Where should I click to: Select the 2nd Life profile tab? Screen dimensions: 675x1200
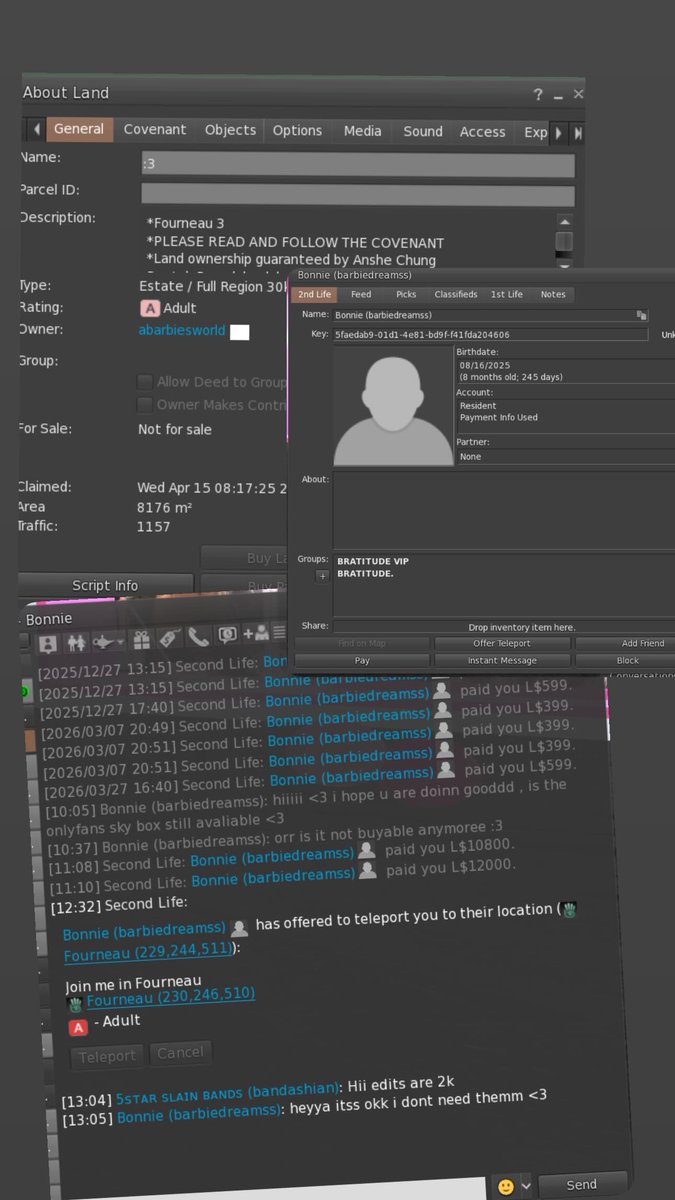314,294
